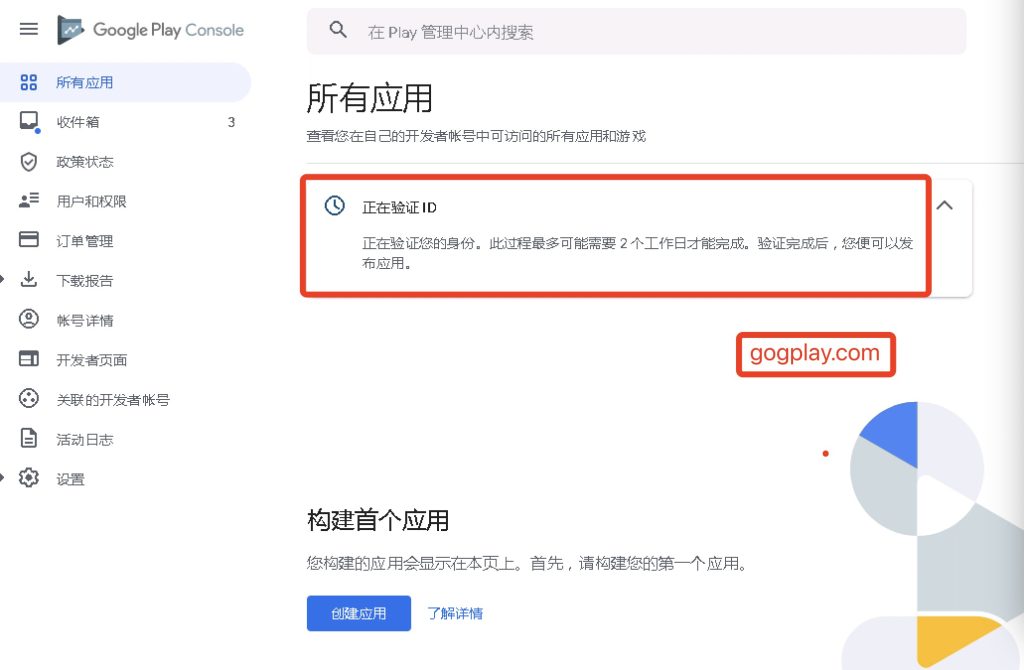Image resolution: width=1024 pixels, height=670 pixels.
Task: Open 用户和权限 via its sidebar icon
Action: tap(31, 200)
